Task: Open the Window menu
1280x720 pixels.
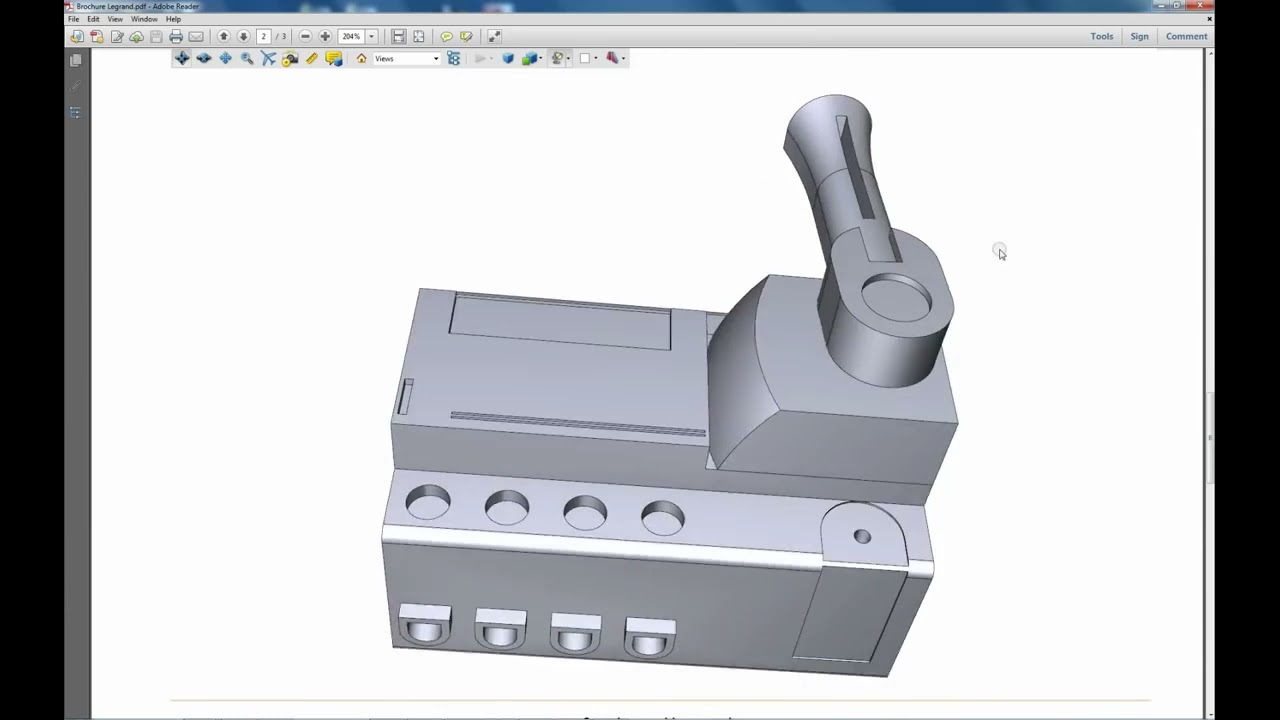Action: coord(144,19)
